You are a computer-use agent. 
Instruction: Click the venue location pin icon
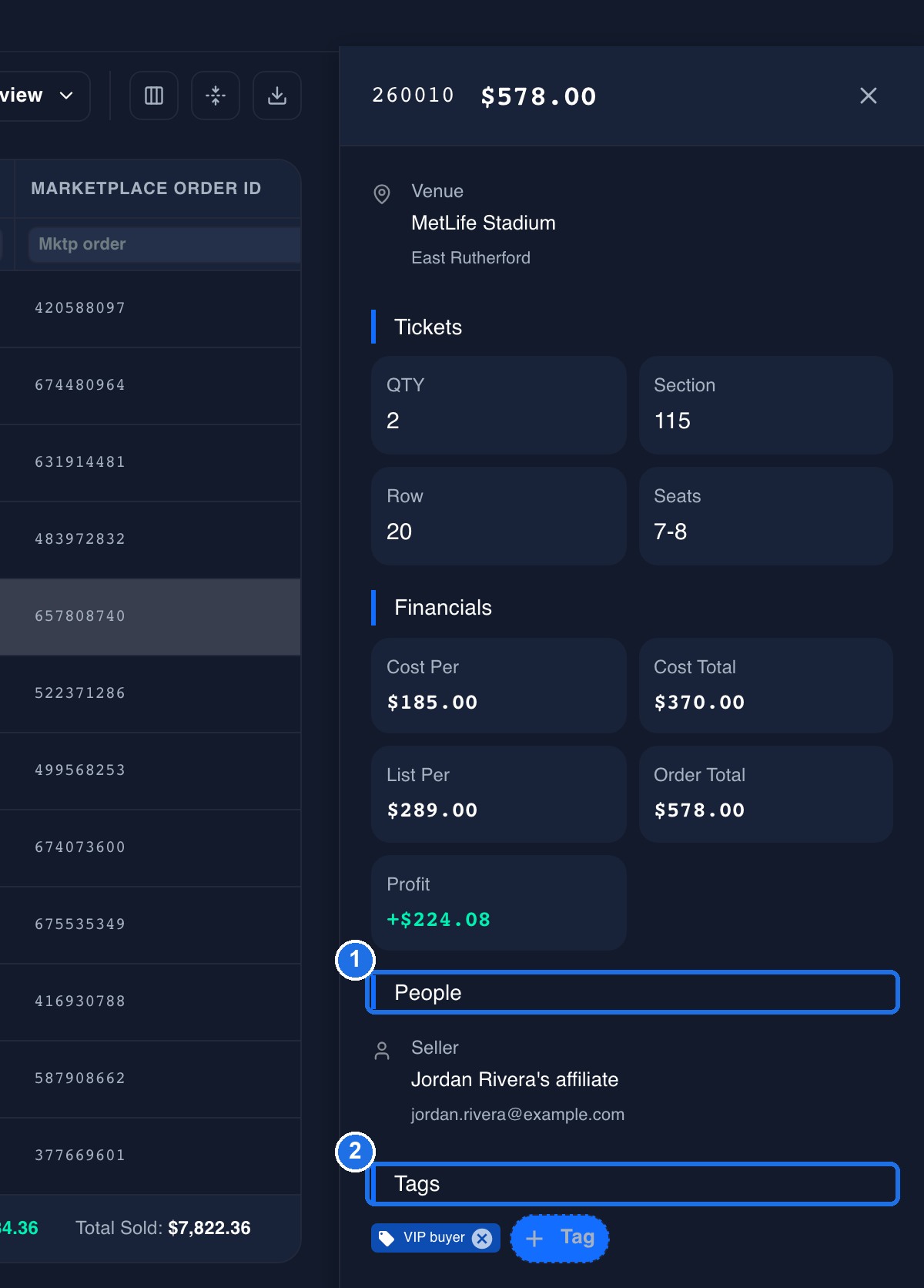[382, 193]
